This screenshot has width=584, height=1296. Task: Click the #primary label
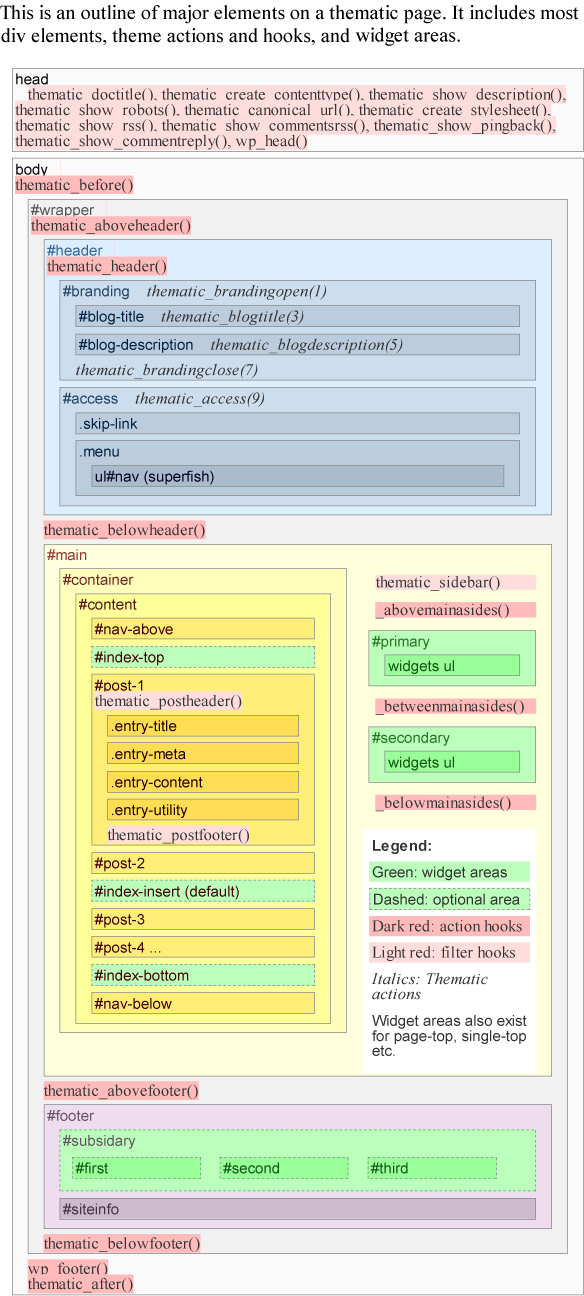click(x=401, y=642)
